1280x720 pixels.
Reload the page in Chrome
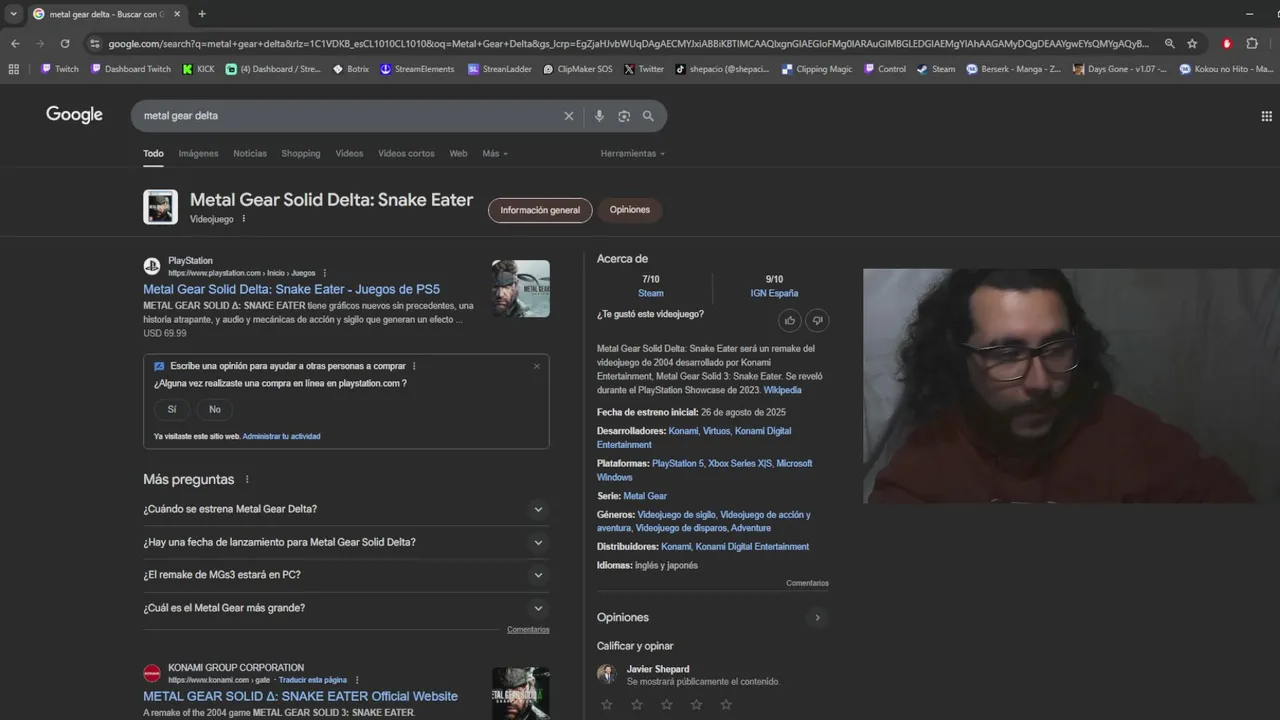[65, 44]
